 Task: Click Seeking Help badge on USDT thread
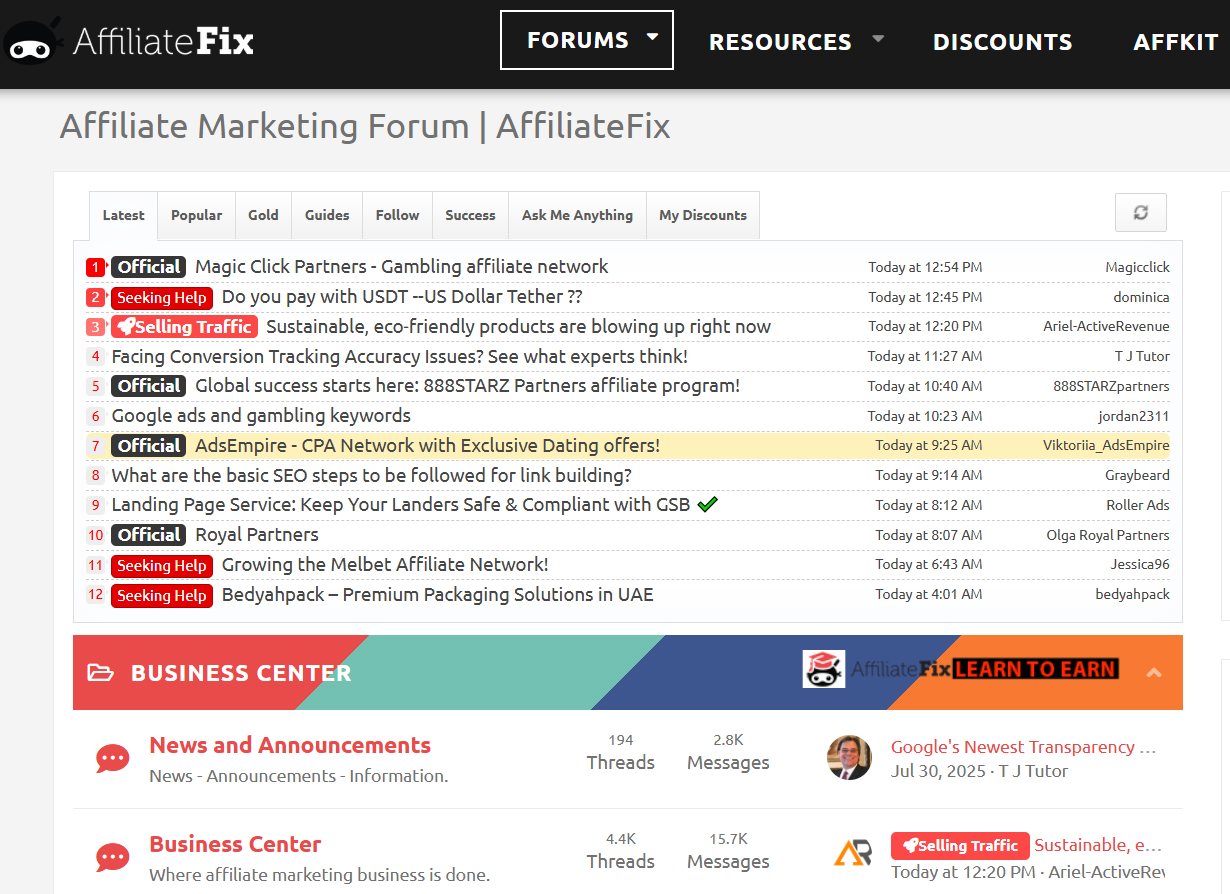tap(161, 297)
